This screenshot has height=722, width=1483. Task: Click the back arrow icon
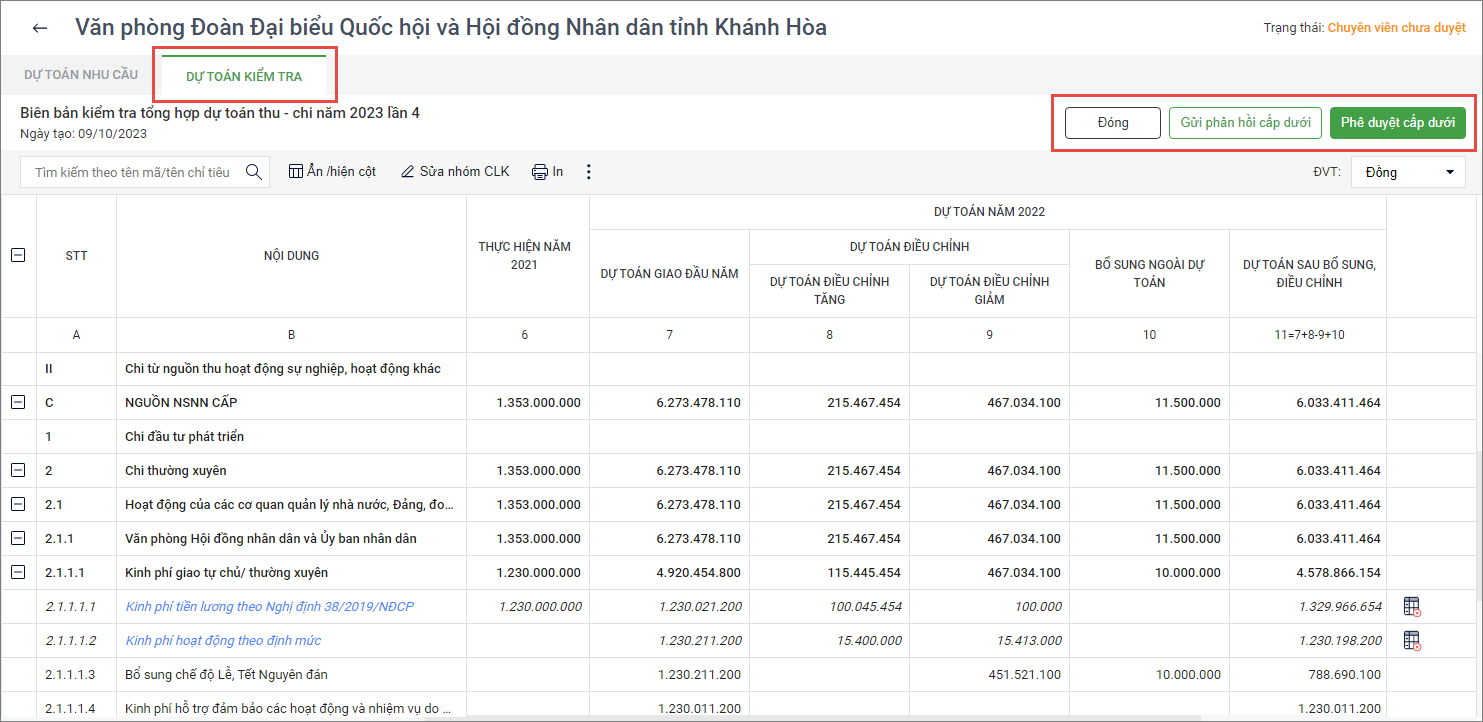[x=40, y=28]
